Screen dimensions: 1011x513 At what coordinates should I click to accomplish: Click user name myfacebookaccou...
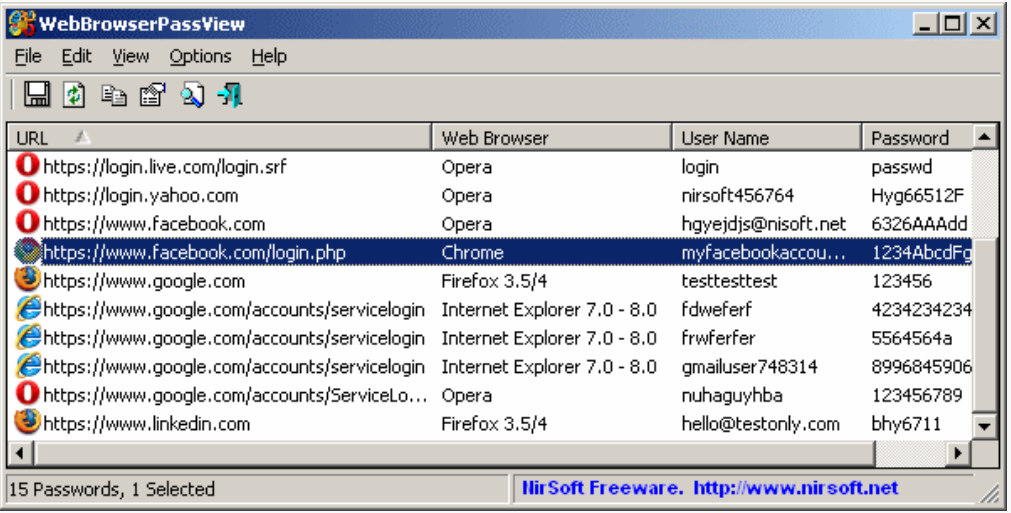point(763,252)
